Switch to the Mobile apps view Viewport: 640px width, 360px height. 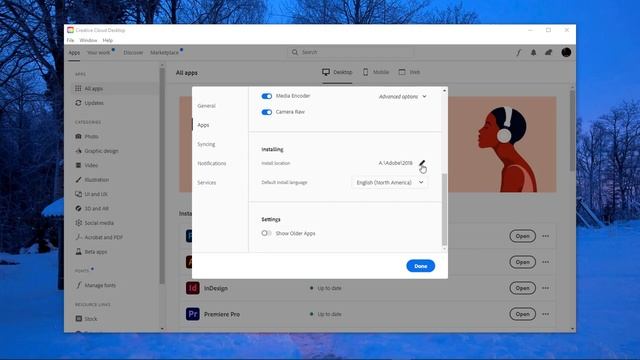pos(376,72)
